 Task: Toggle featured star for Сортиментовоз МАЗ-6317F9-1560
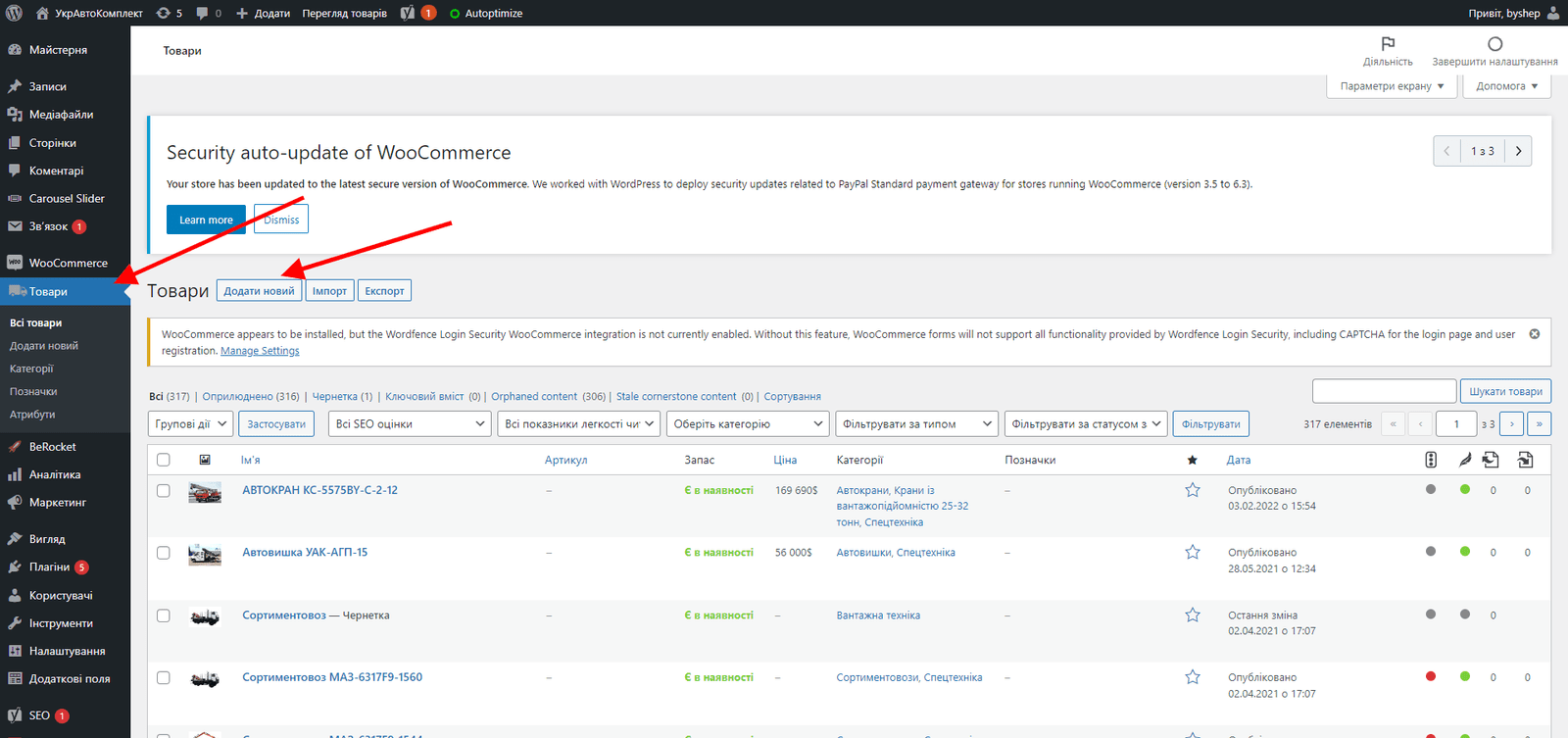(1193, 676)
